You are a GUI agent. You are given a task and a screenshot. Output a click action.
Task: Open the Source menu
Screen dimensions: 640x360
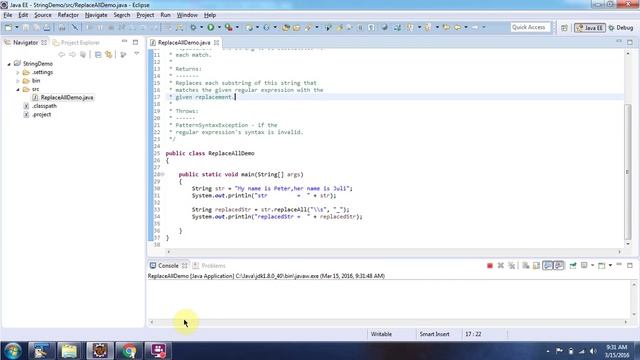(x=43, y=15)
